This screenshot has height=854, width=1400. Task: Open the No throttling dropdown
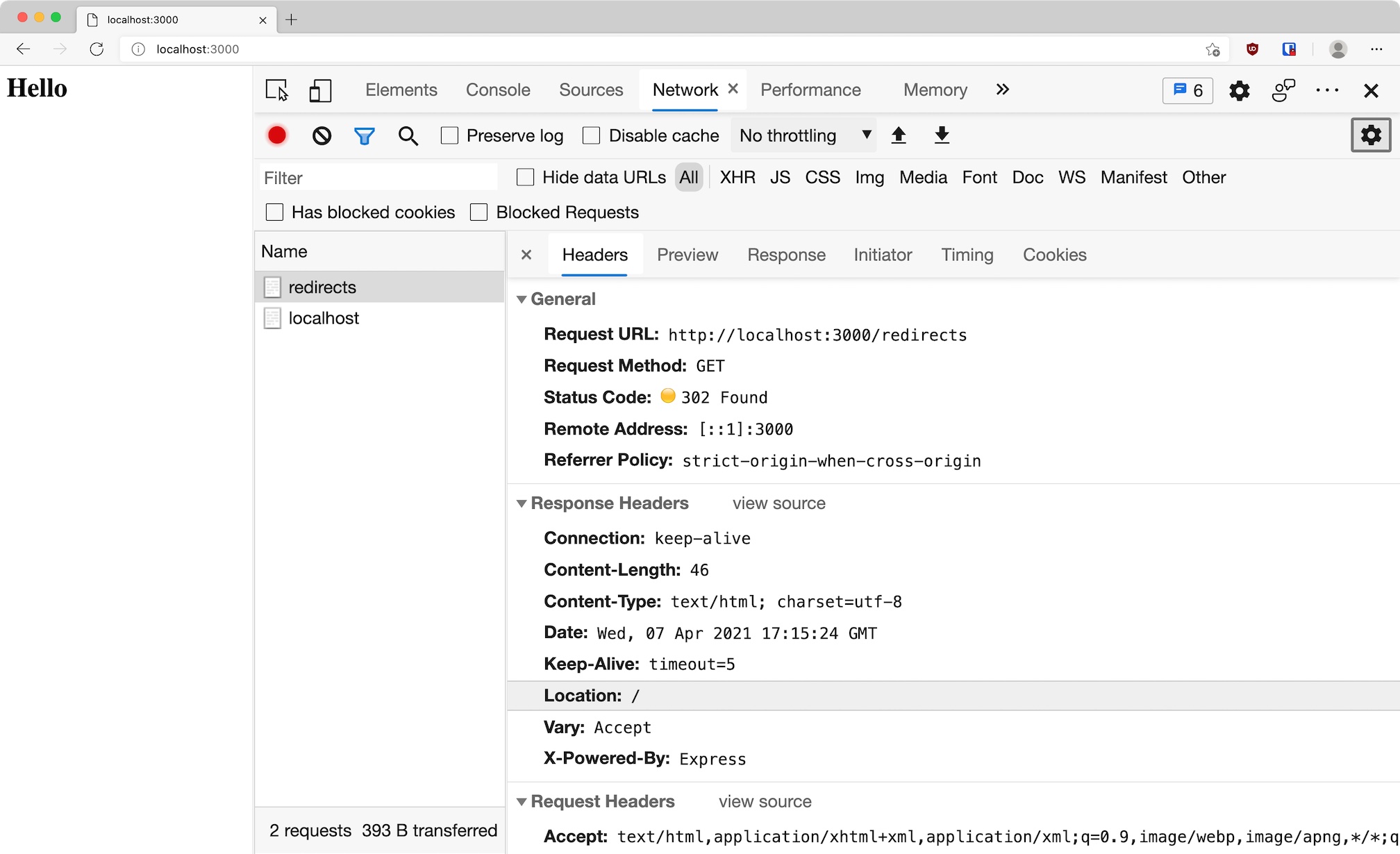[x=803, y=135]
